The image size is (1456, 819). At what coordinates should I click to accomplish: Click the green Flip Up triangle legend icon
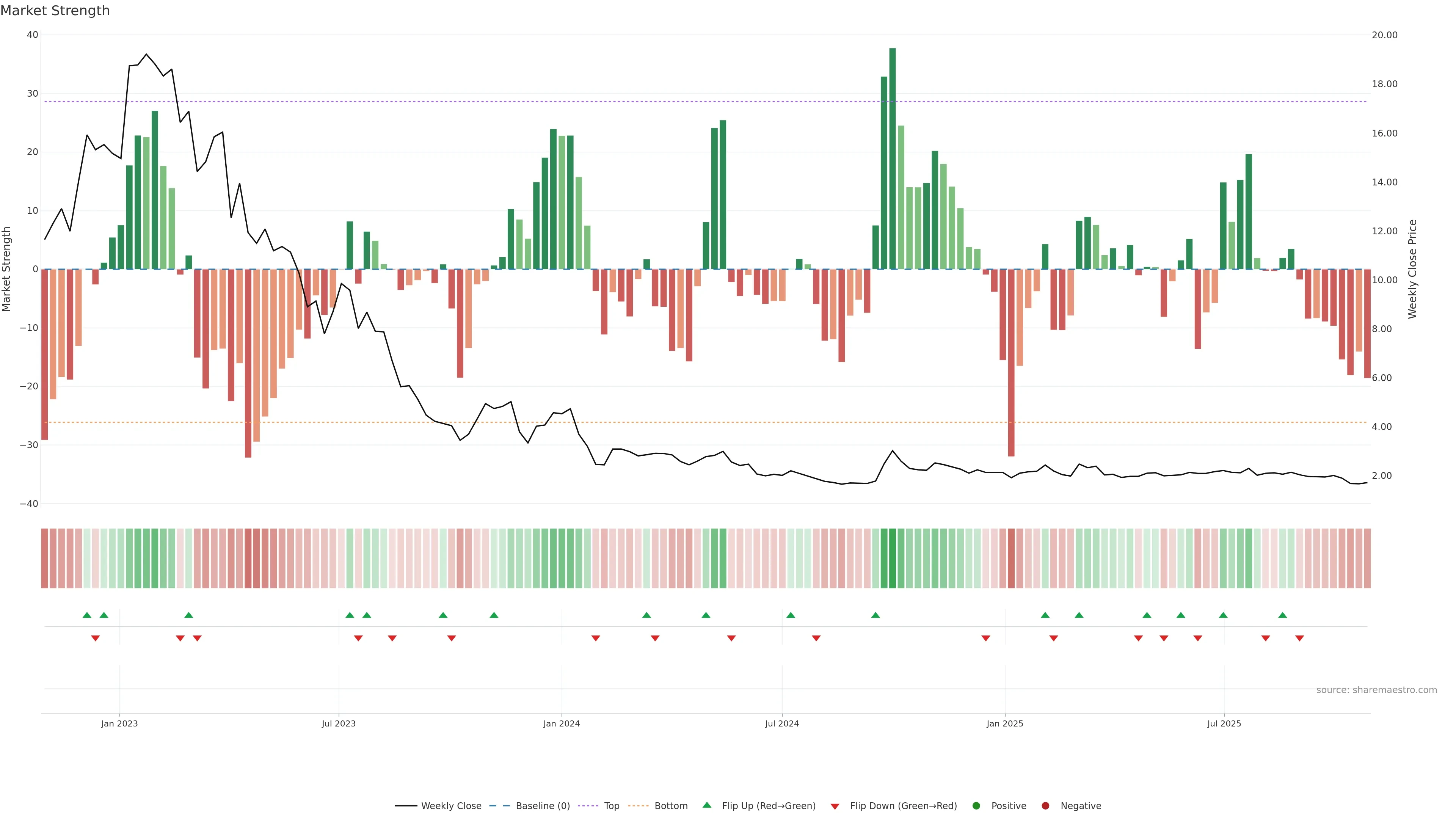706,805
